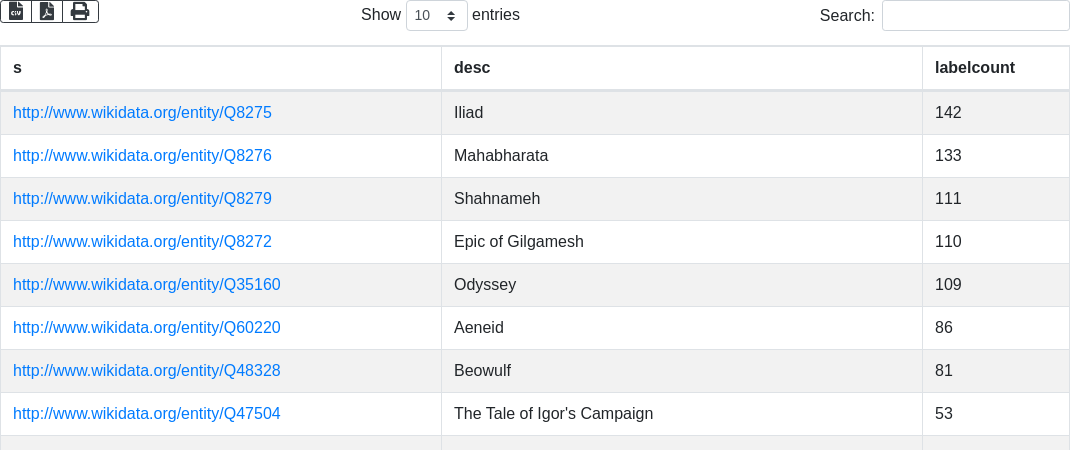Select the Epic of Gilgamesh cell
This screenshot has width=1070, height=450.
pos(519,242)
